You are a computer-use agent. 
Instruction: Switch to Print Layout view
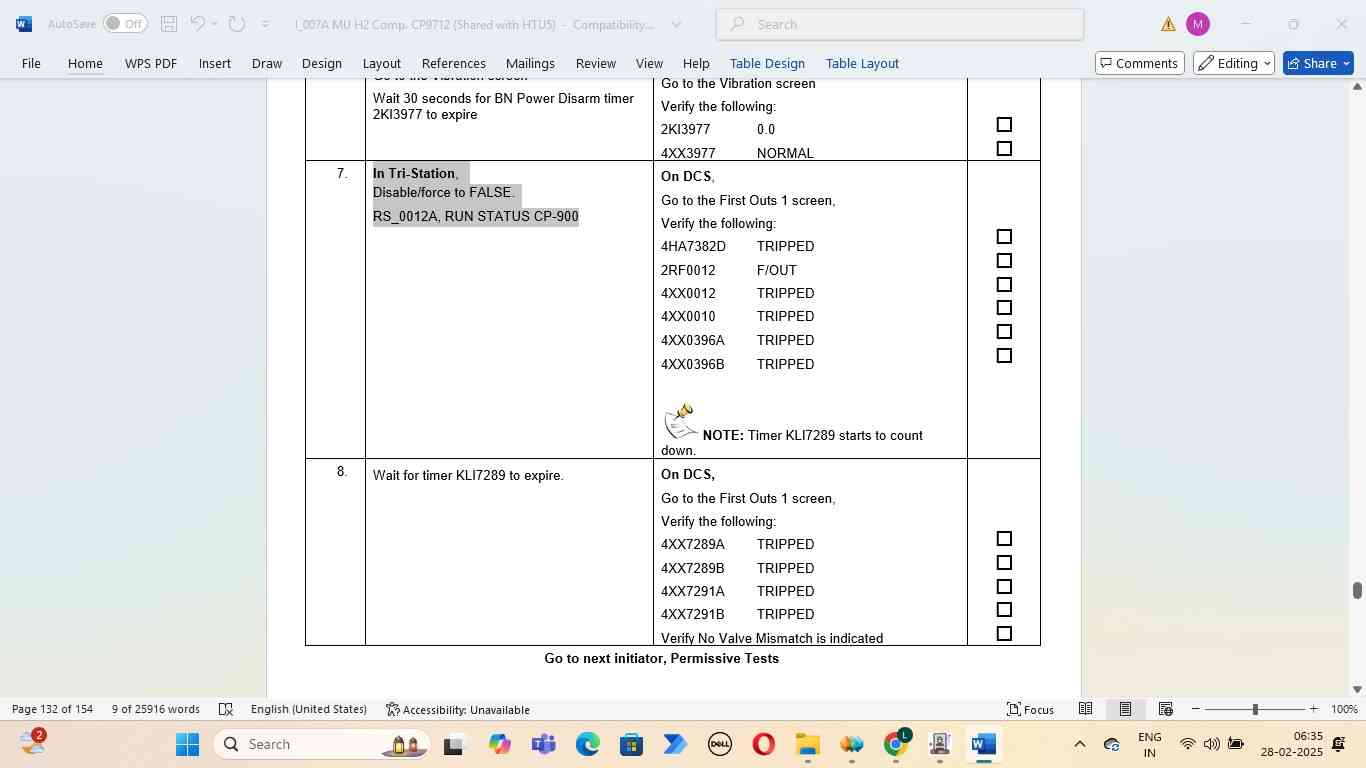coord(1125,709)
